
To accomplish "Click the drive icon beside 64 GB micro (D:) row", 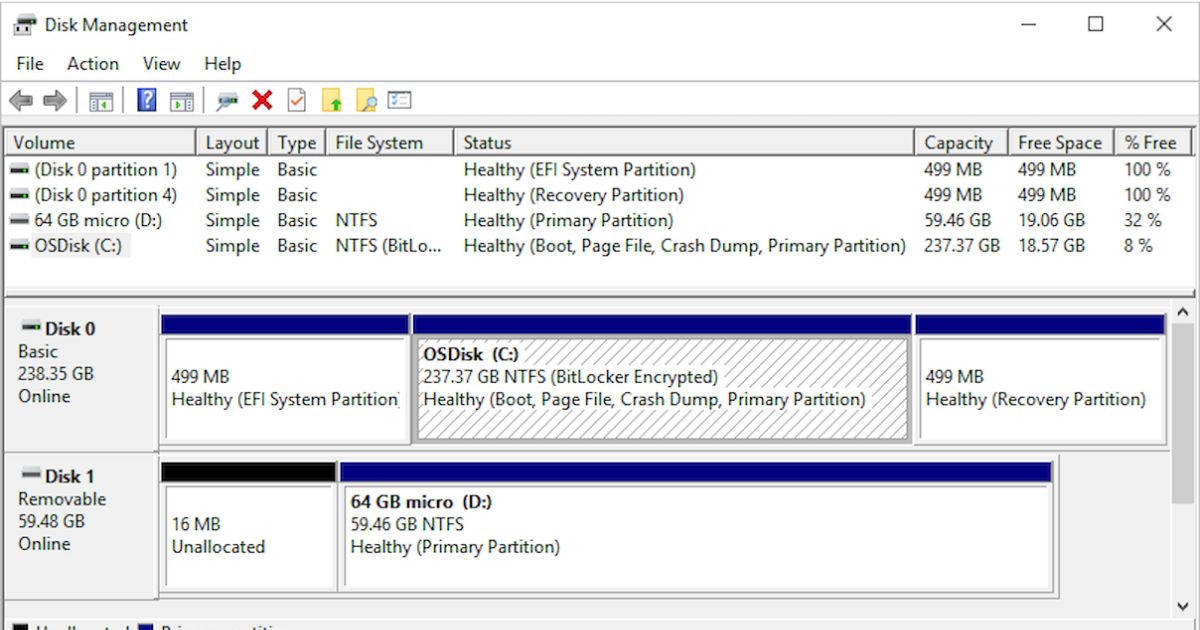I will click(19, 221).
